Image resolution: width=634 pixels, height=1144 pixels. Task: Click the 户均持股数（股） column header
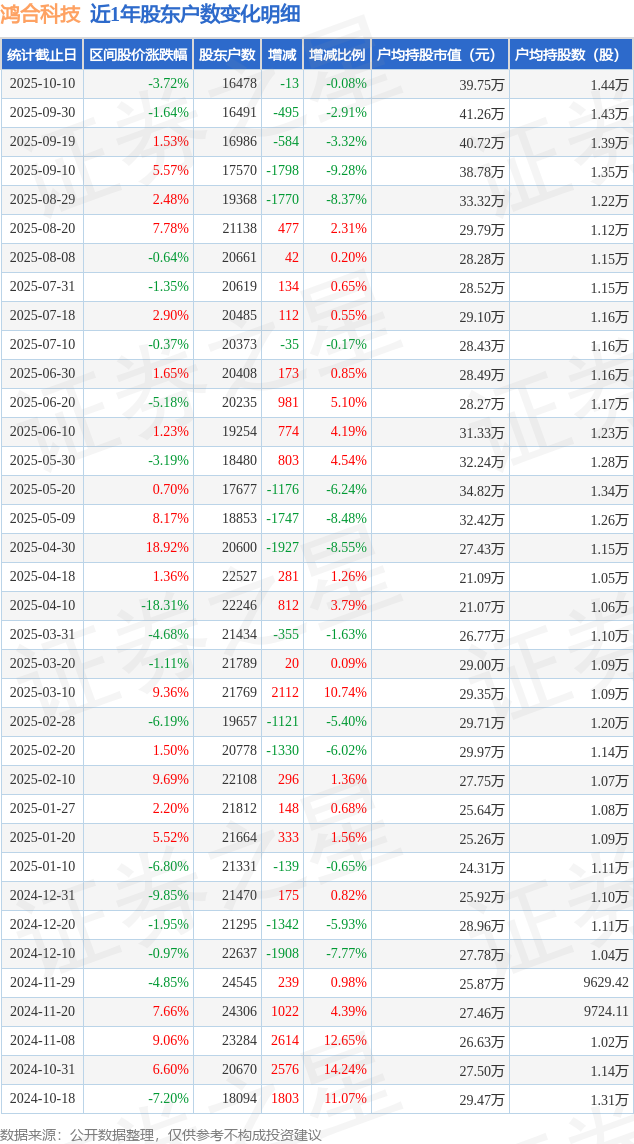coord(571,55)
